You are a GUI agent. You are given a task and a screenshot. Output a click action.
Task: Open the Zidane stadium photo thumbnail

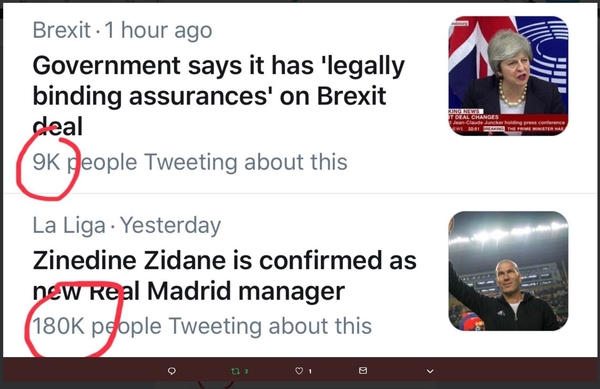click(x=509, y=271)
